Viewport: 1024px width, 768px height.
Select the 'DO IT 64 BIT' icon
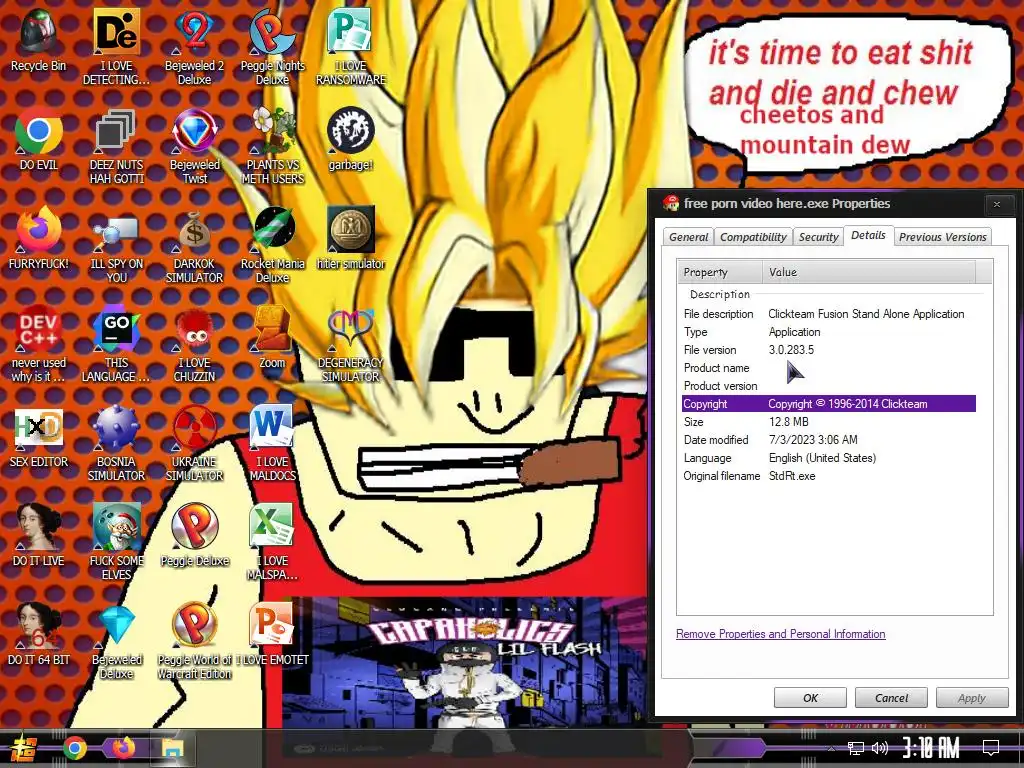pos(39,635)
